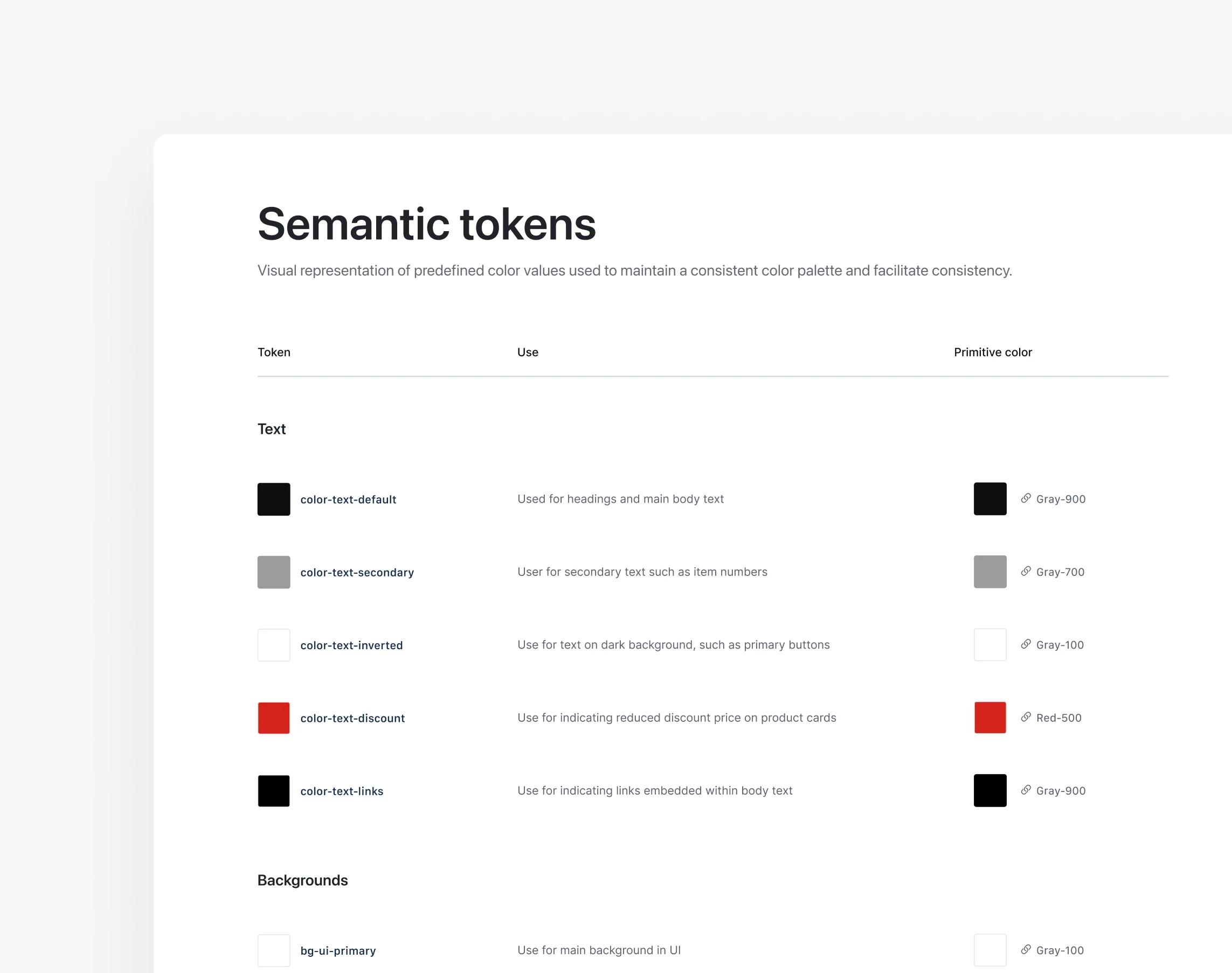
Task: Select the Gray-700 primitive color swatch
Action: pos(990,572)
